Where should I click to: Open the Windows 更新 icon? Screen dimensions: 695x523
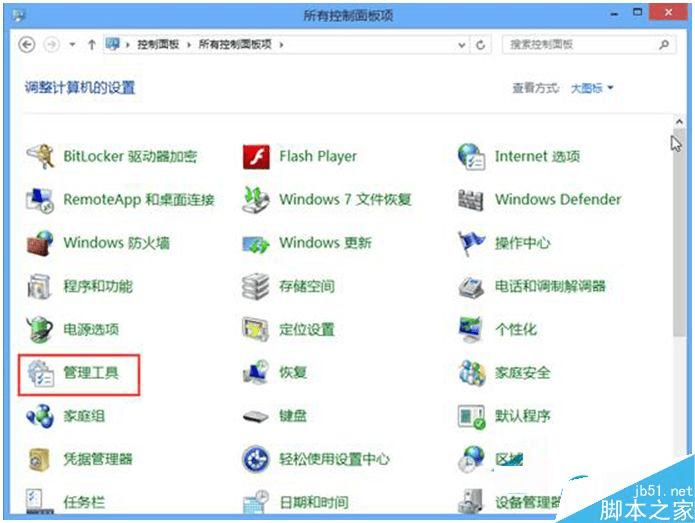256,243
